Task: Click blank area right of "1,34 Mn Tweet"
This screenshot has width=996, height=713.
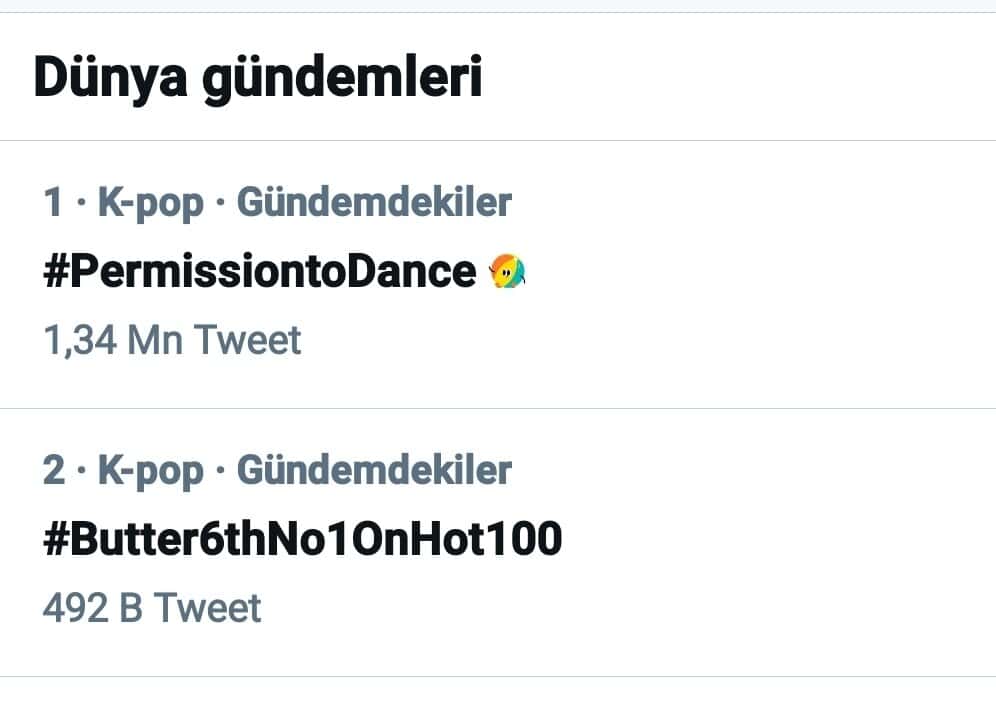Action: (x=650, y=341)
